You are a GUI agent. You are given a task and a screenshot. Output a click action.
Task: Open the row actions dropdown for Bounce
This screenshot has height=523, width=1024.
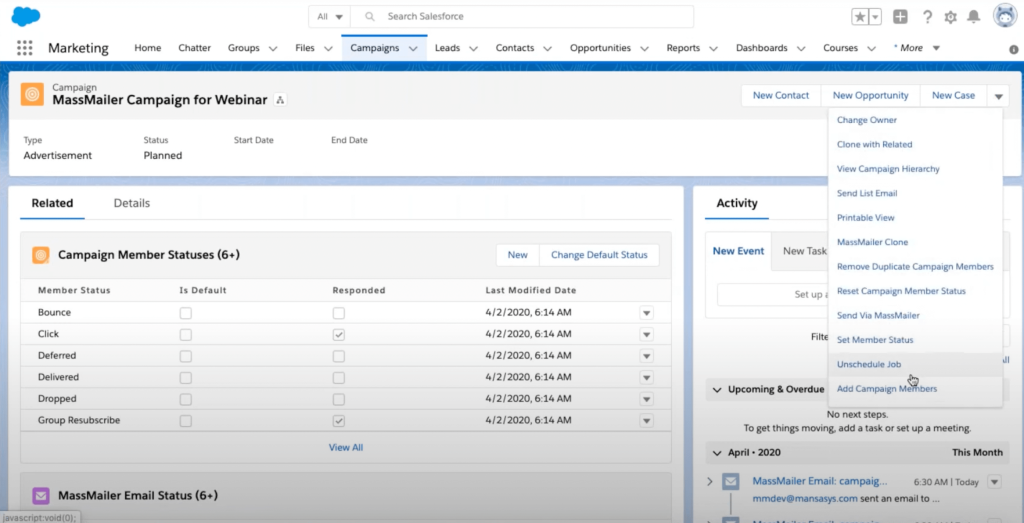(646, 313)
